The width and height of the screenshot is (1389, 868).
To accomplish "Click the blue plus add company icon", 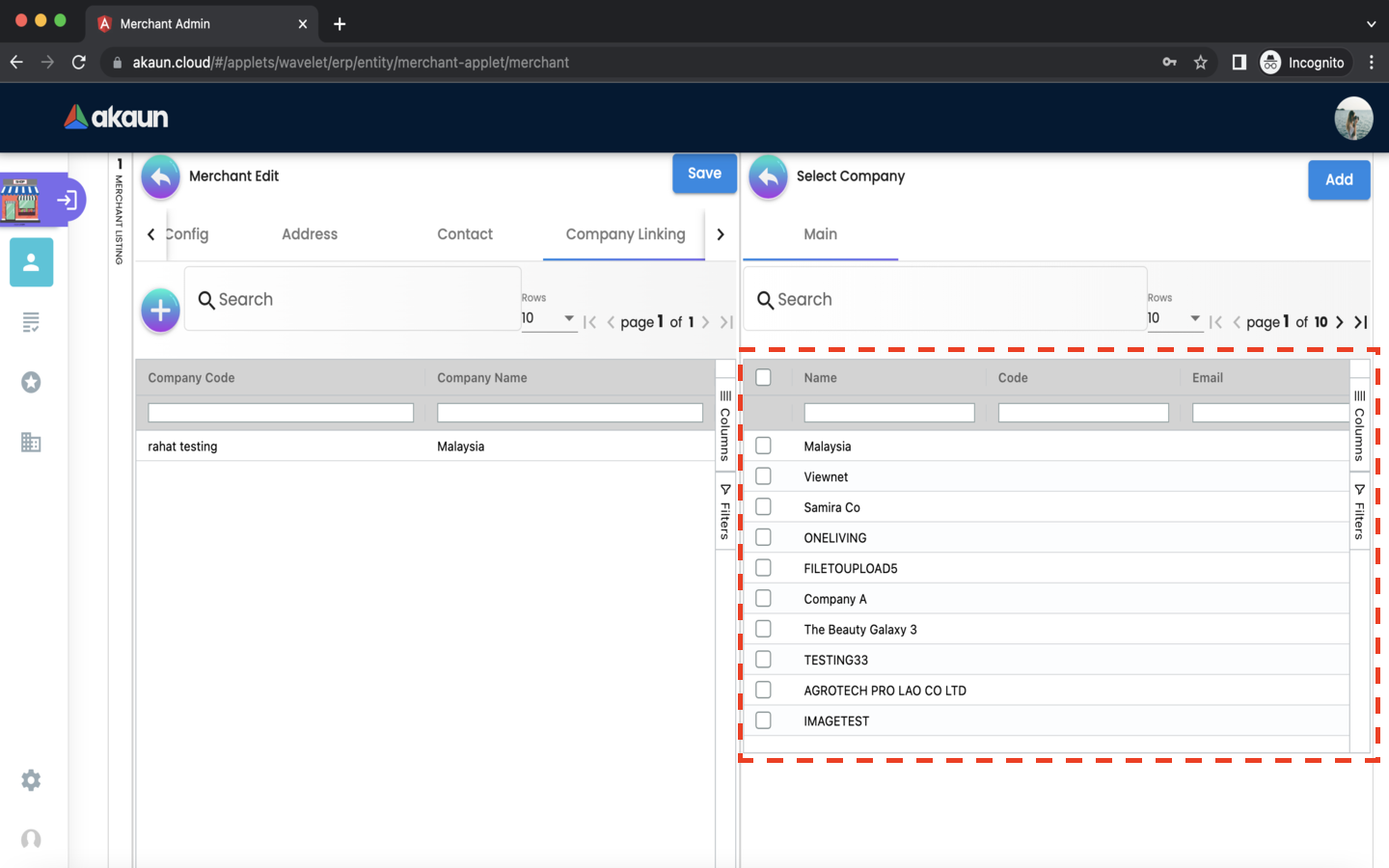I will (x=160, y=311).
